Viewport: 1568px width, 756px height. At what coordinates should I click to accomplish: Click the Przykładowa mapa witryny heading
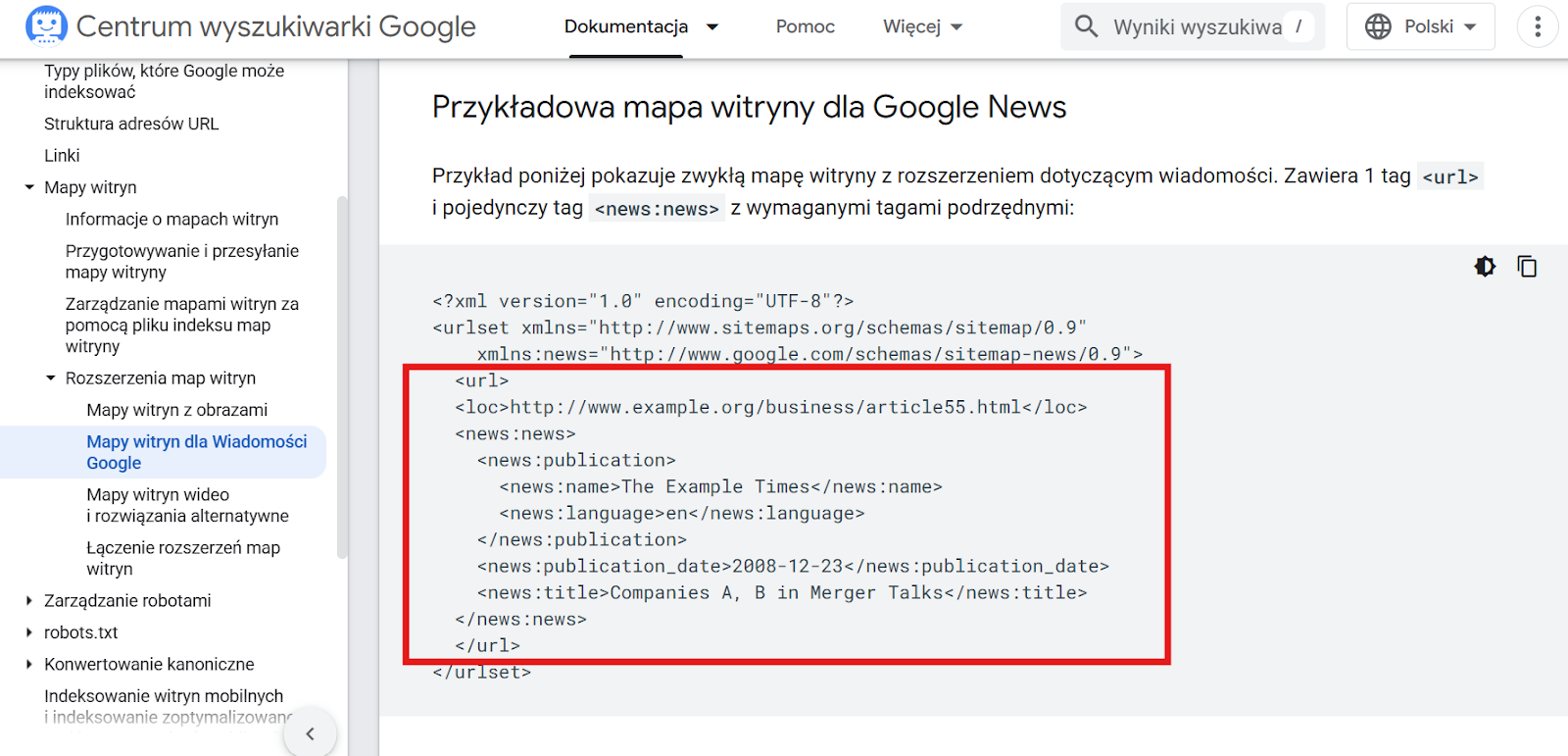[749, 107]
